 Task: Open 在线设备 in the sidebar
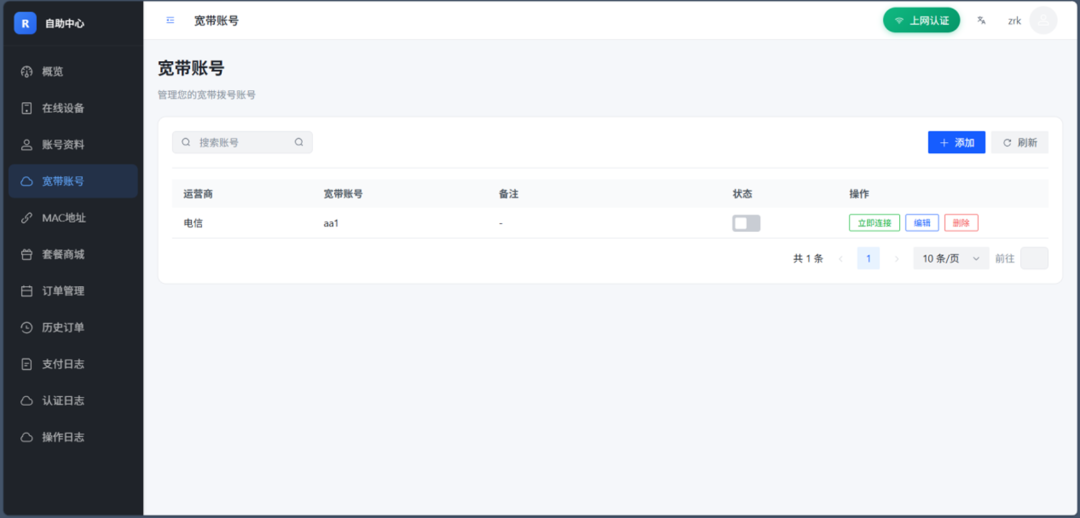pos(73,108)
